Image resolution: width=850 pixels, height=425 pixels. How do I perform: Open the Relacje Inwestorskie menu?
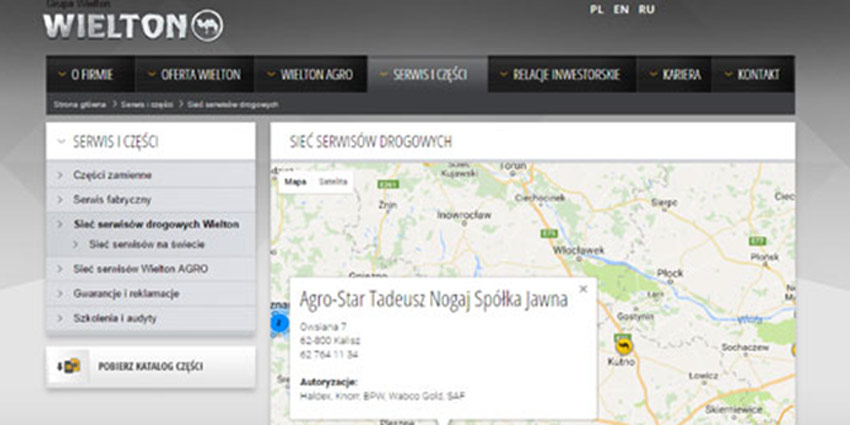562,74
